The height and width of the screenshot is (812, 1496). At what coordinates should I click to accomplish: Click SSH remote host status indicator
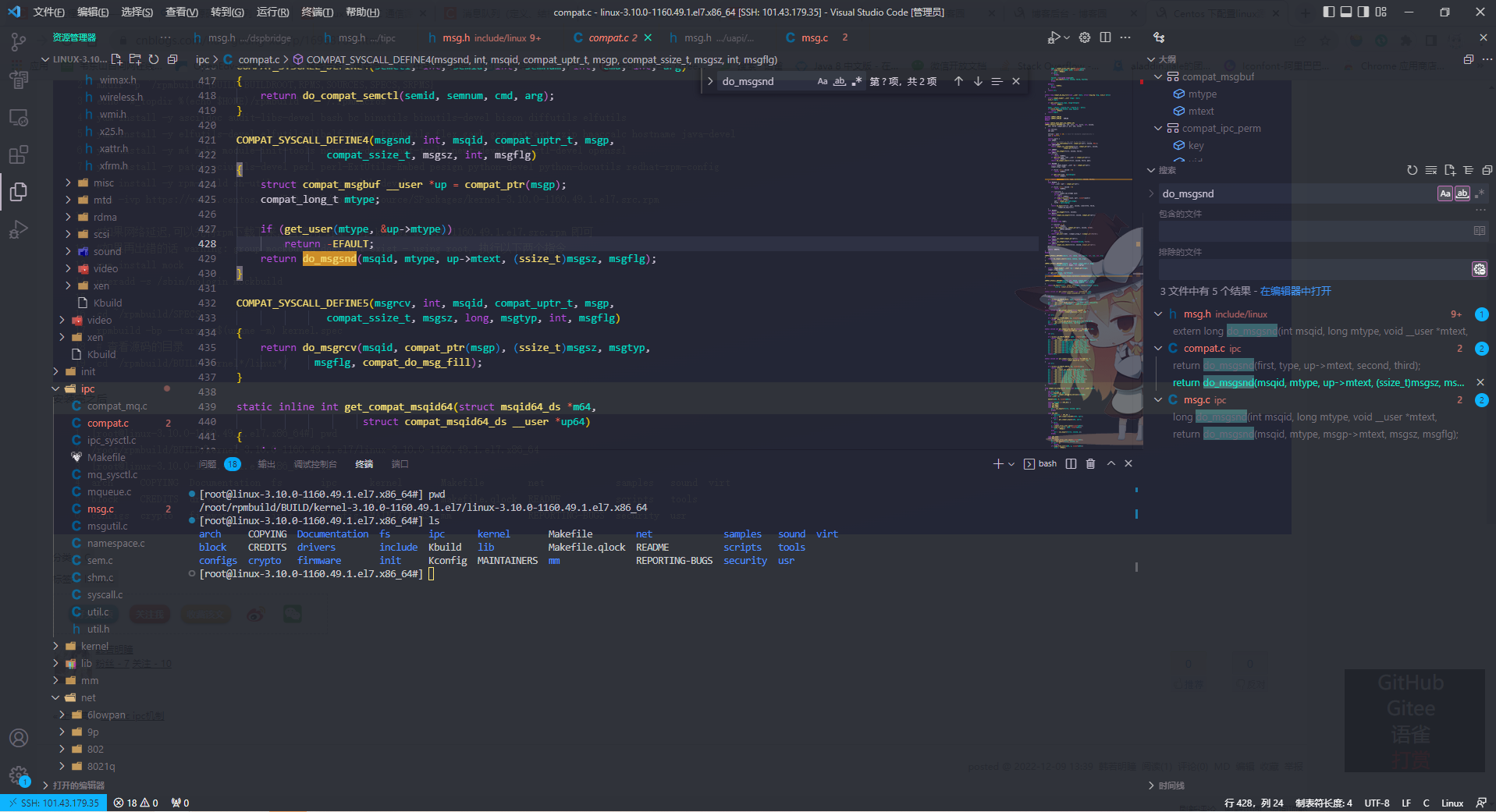coord(54,803)
